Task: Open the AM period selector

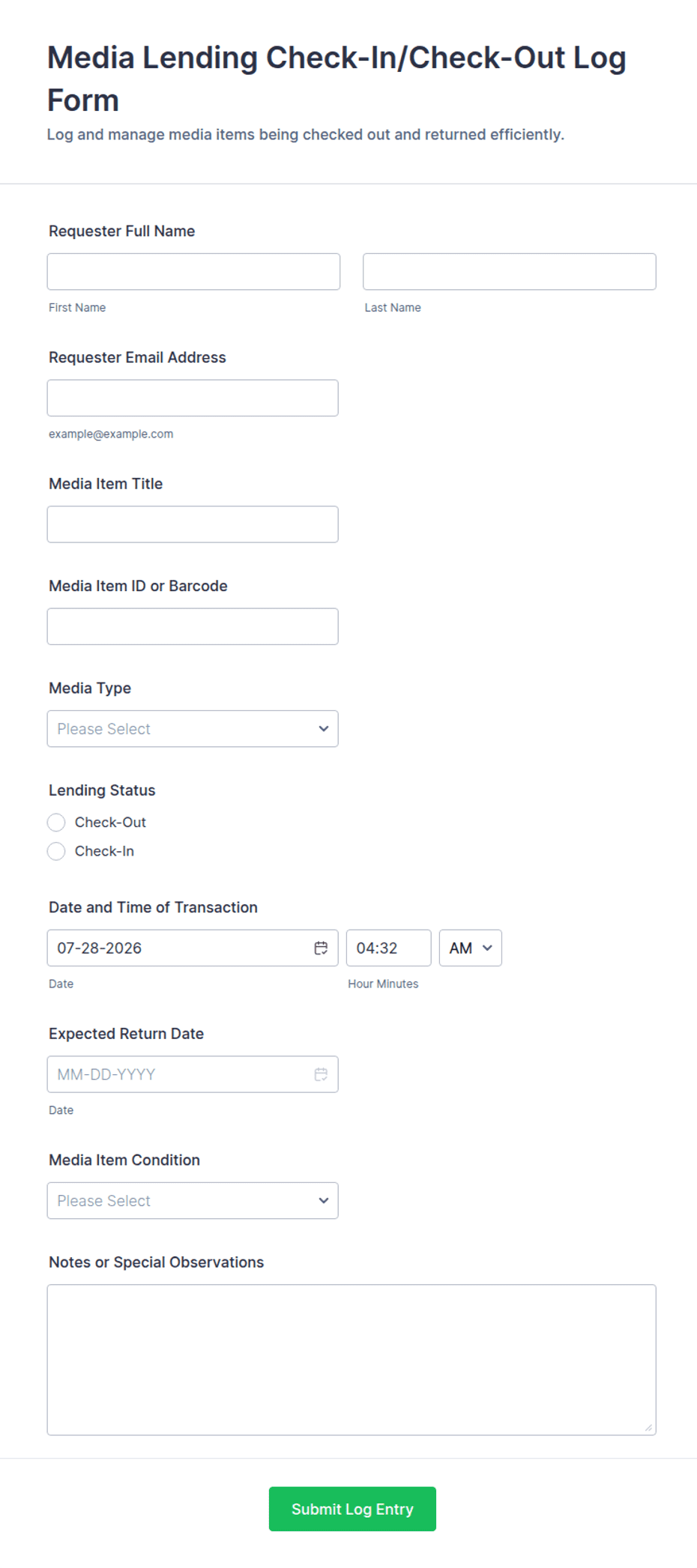Action: [x=470, y=948]
